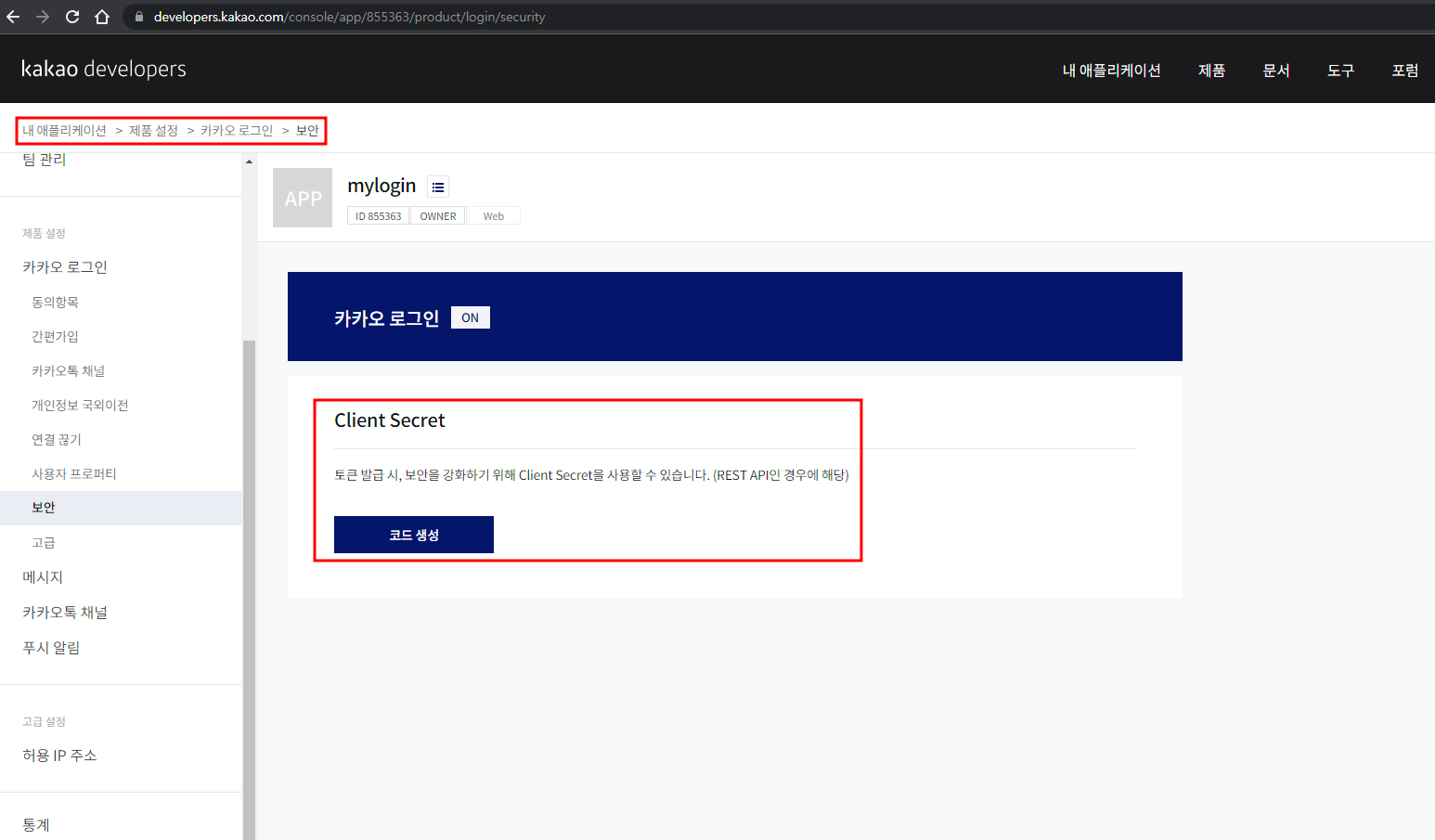
Task: Open 팀 관리 in sidebar
Action: tap(45, 160)
